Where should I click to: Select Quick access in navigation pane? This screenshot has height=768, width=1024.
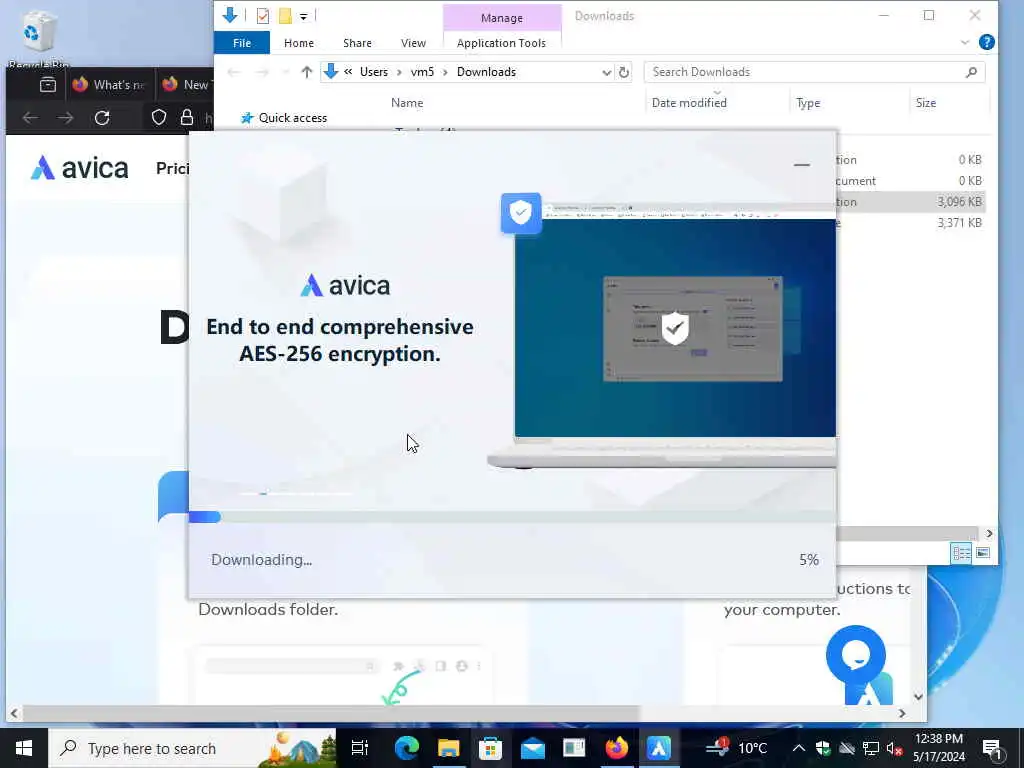pos(293,118)
